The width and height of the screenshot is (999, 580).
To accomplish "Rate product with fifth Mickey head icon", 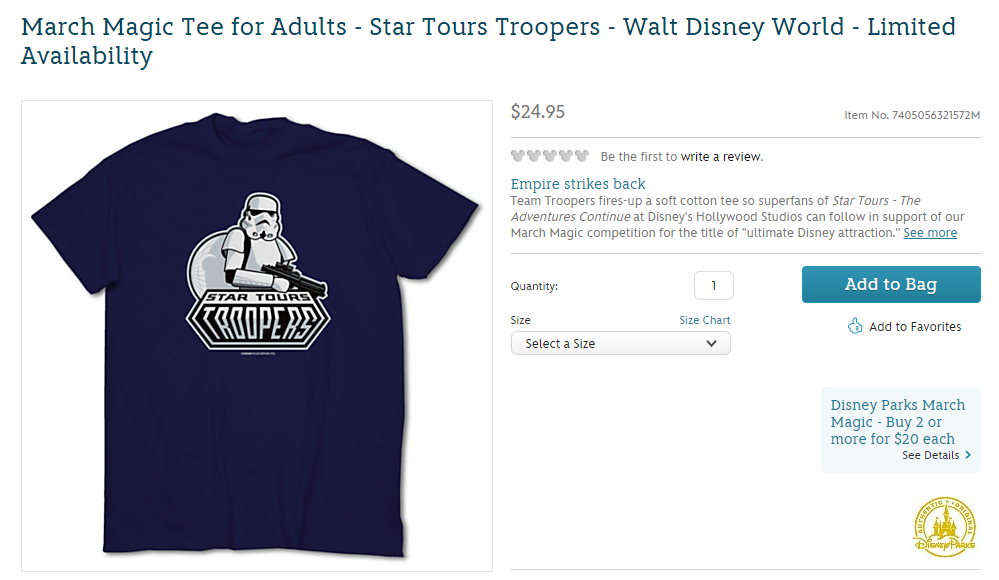I will click(x=580, y=156).
